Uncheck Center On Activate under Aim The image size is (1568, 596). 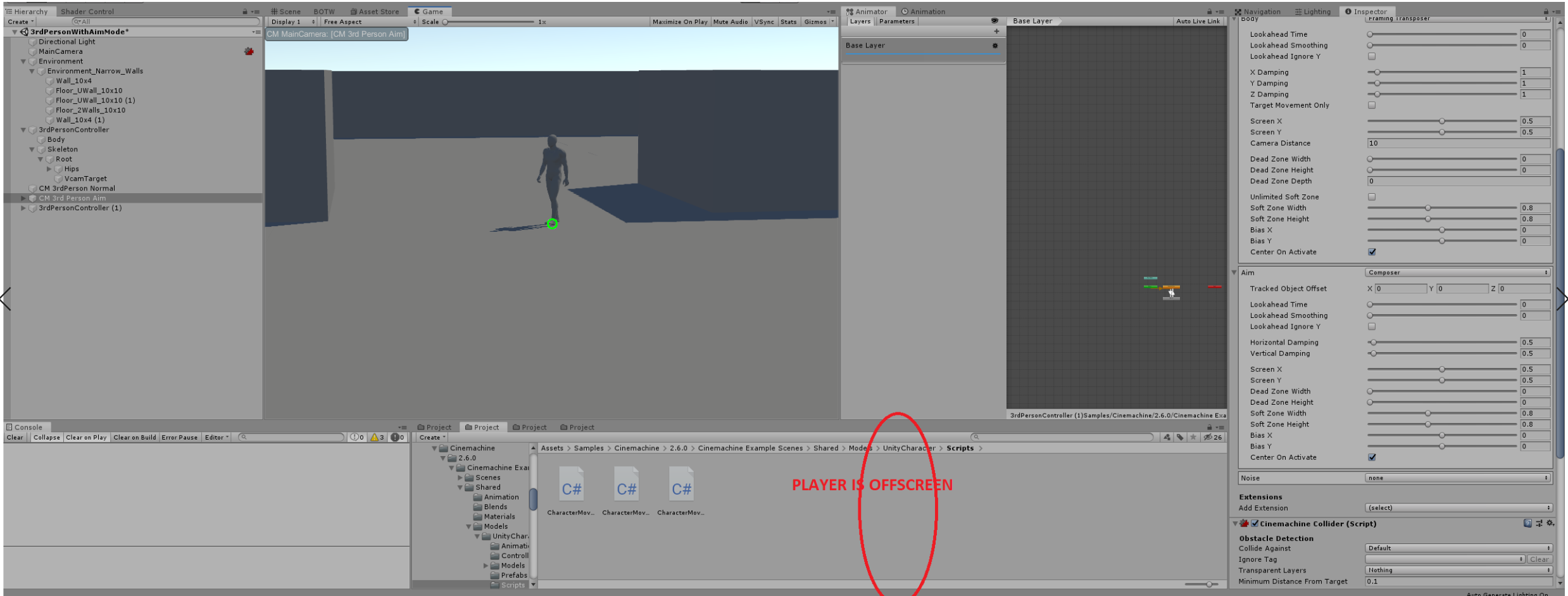(1372, 457)
